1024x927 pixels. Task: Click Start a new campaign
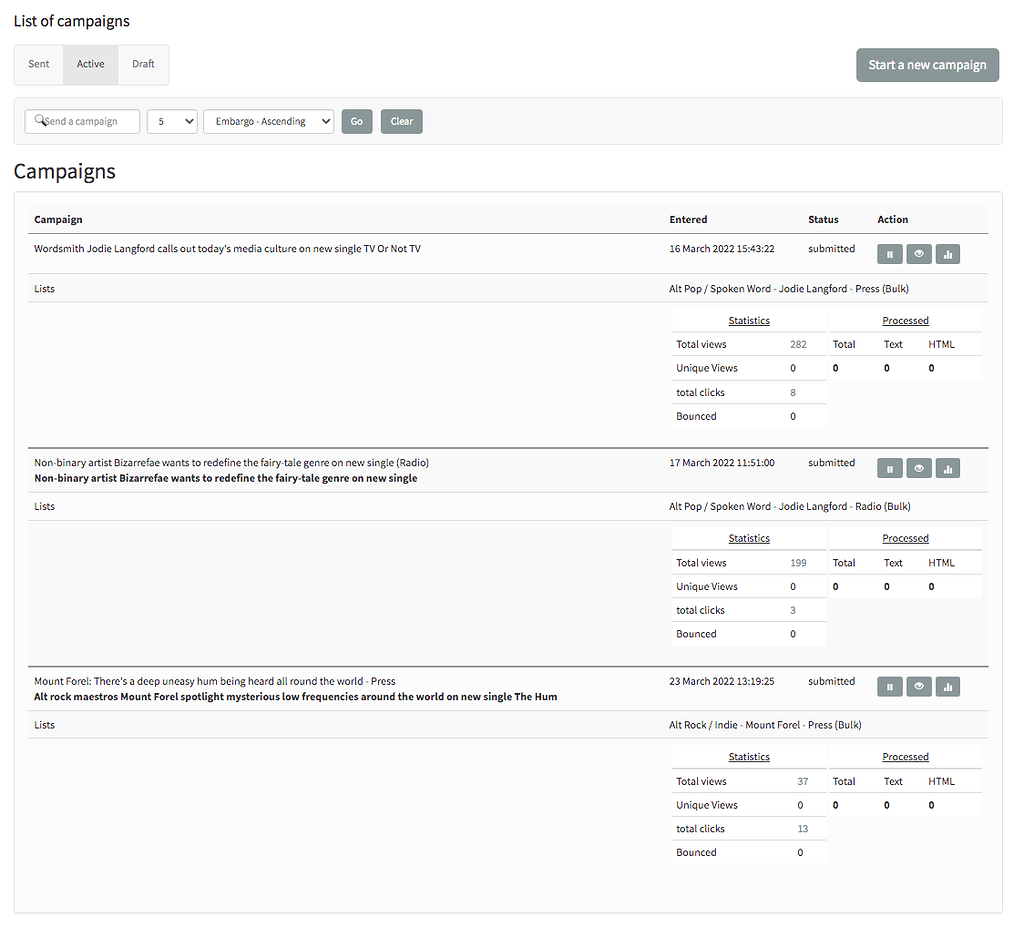coord(927,64)
